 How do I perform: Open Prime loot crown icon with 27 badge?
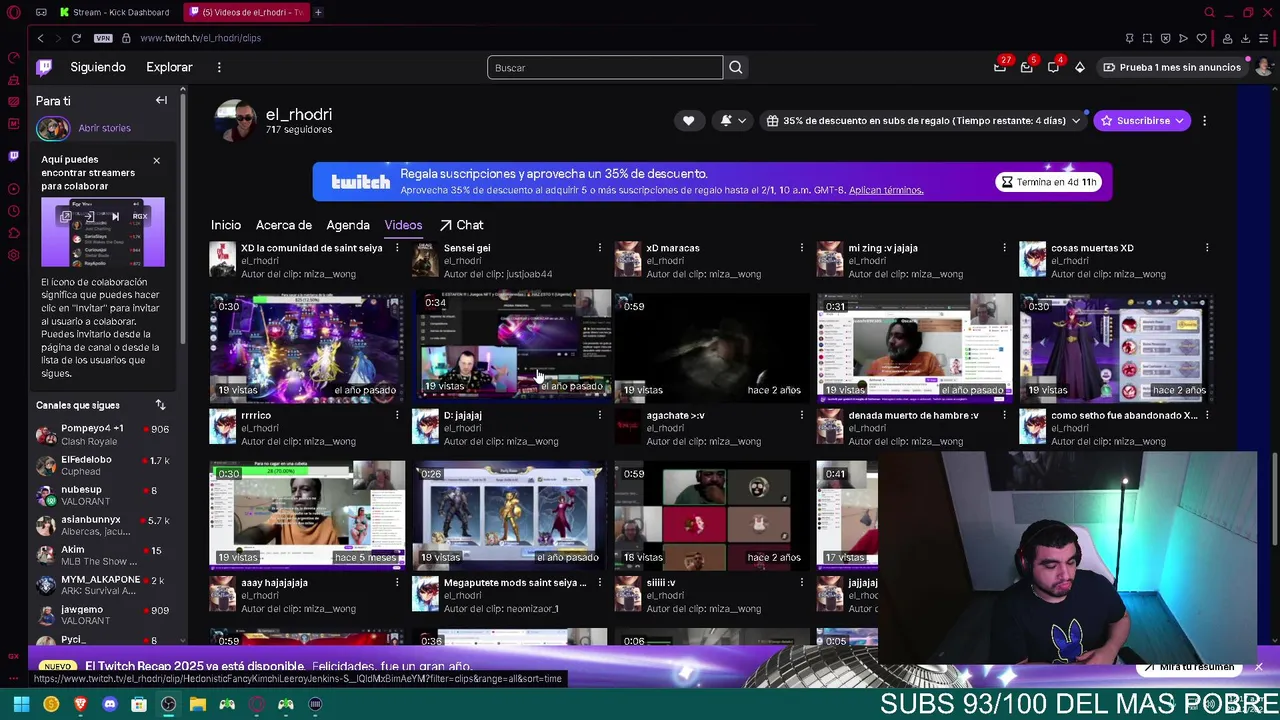1000,67
